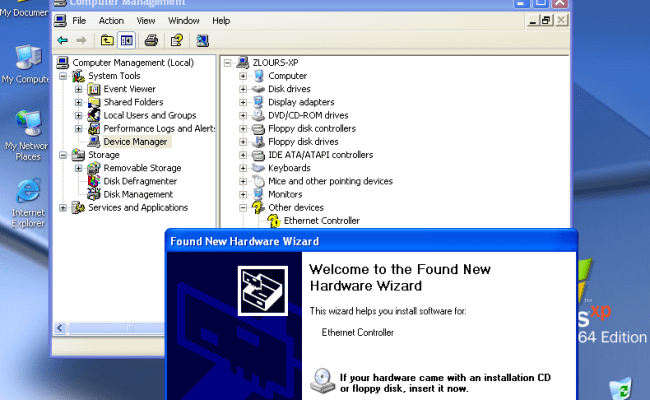Toggle Show/Hide Console Tree toolbar icon
The height and width of the screenshot is (400, 650).
pos(126,40)
